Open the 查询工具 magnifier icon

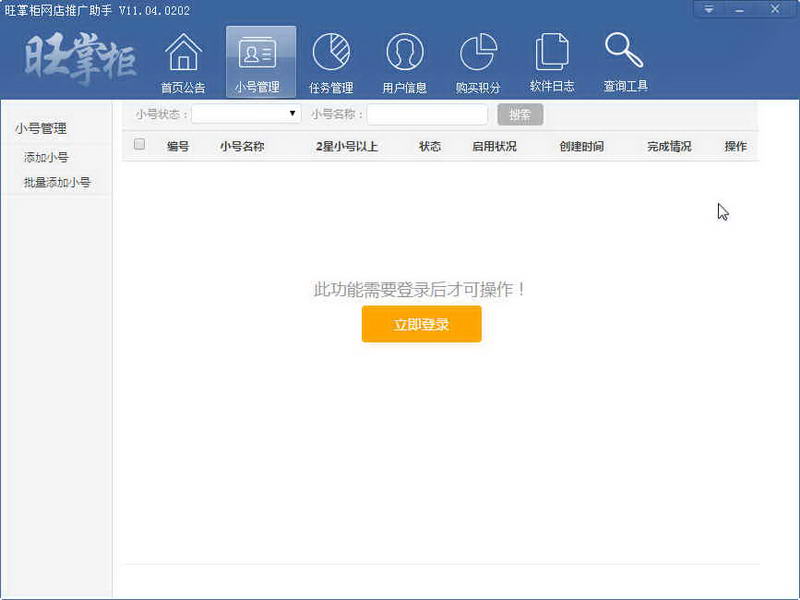625,62
